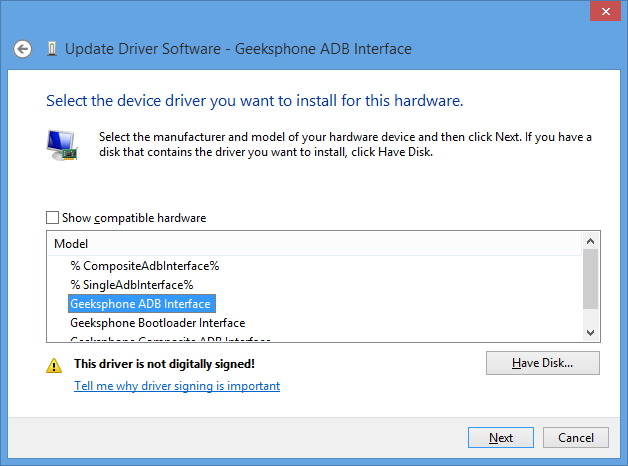The width and height of the screenshot is (628, 466).
Task: Click the Next button
Action: [501, 438]
